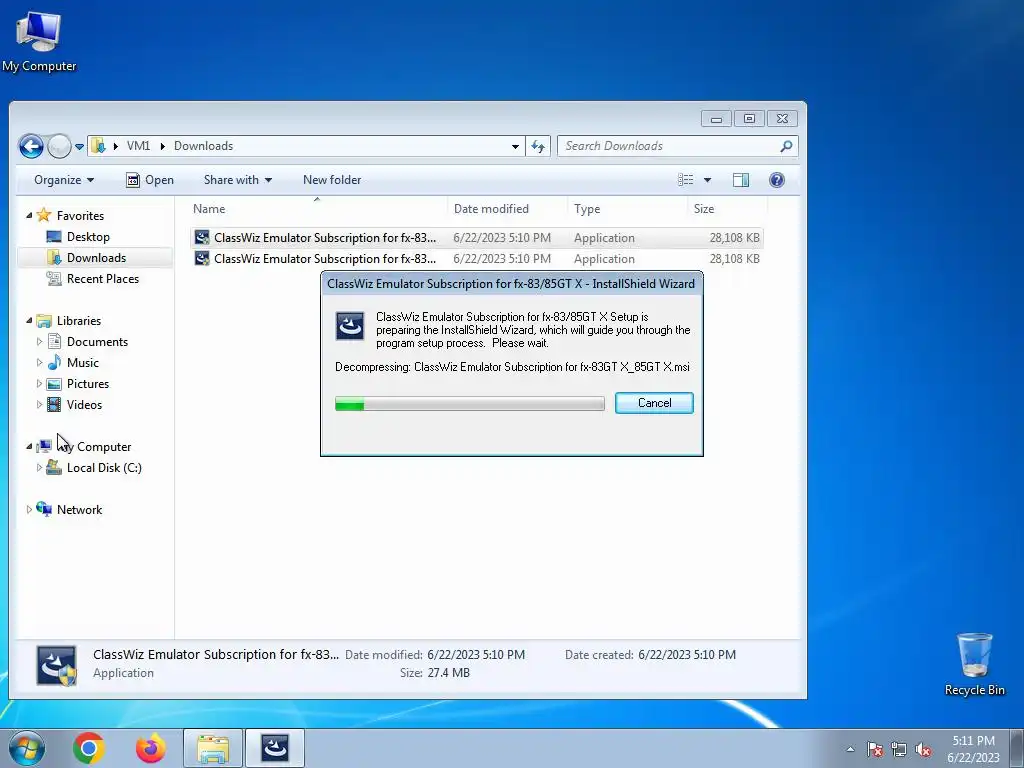Open the Organize menu
Screen dimensions: 1024x768
pos(64,180)
